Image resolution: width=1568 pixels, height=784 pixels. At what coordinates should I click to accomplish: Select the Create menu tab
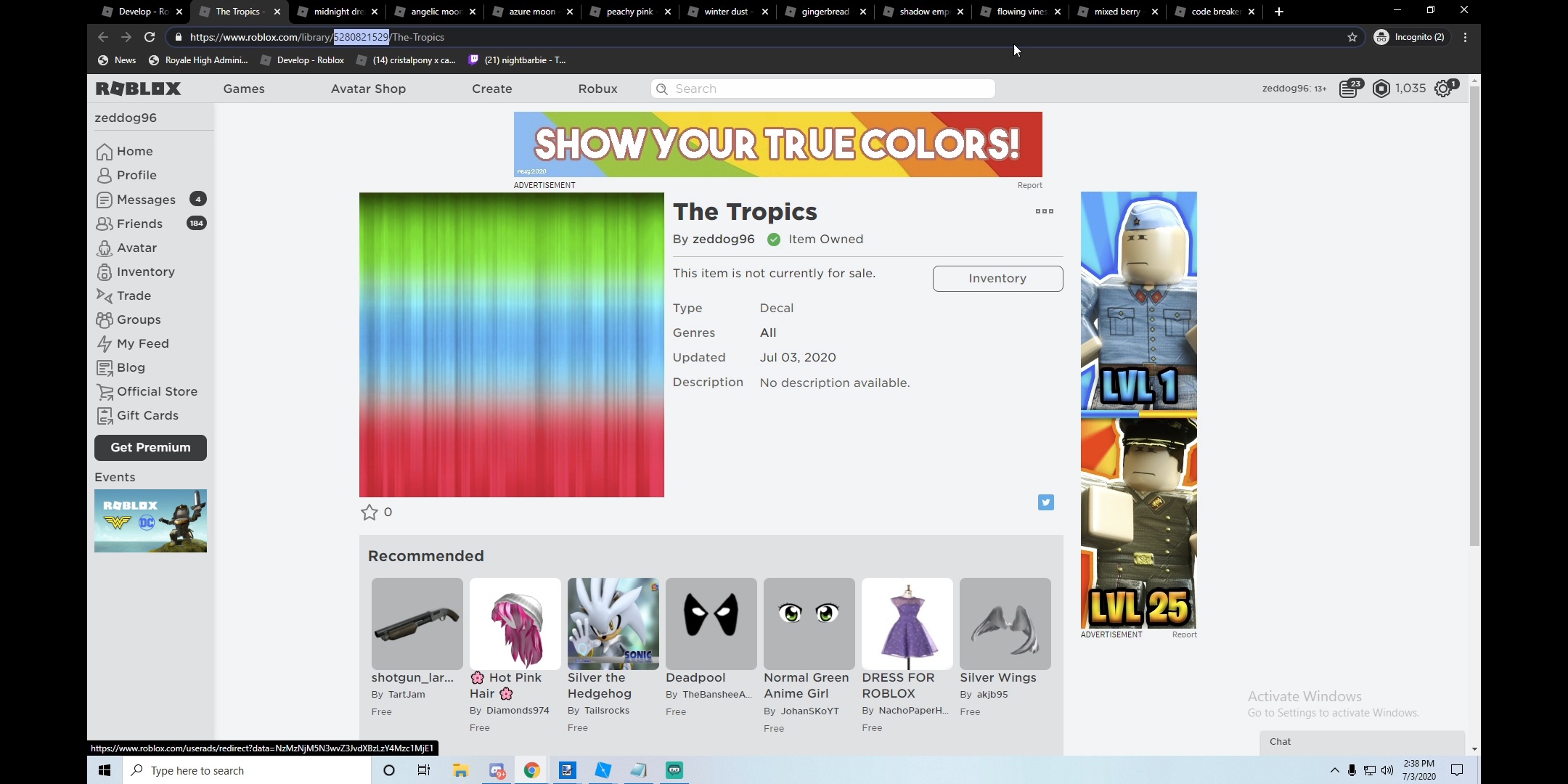click(x=492, y=88)
